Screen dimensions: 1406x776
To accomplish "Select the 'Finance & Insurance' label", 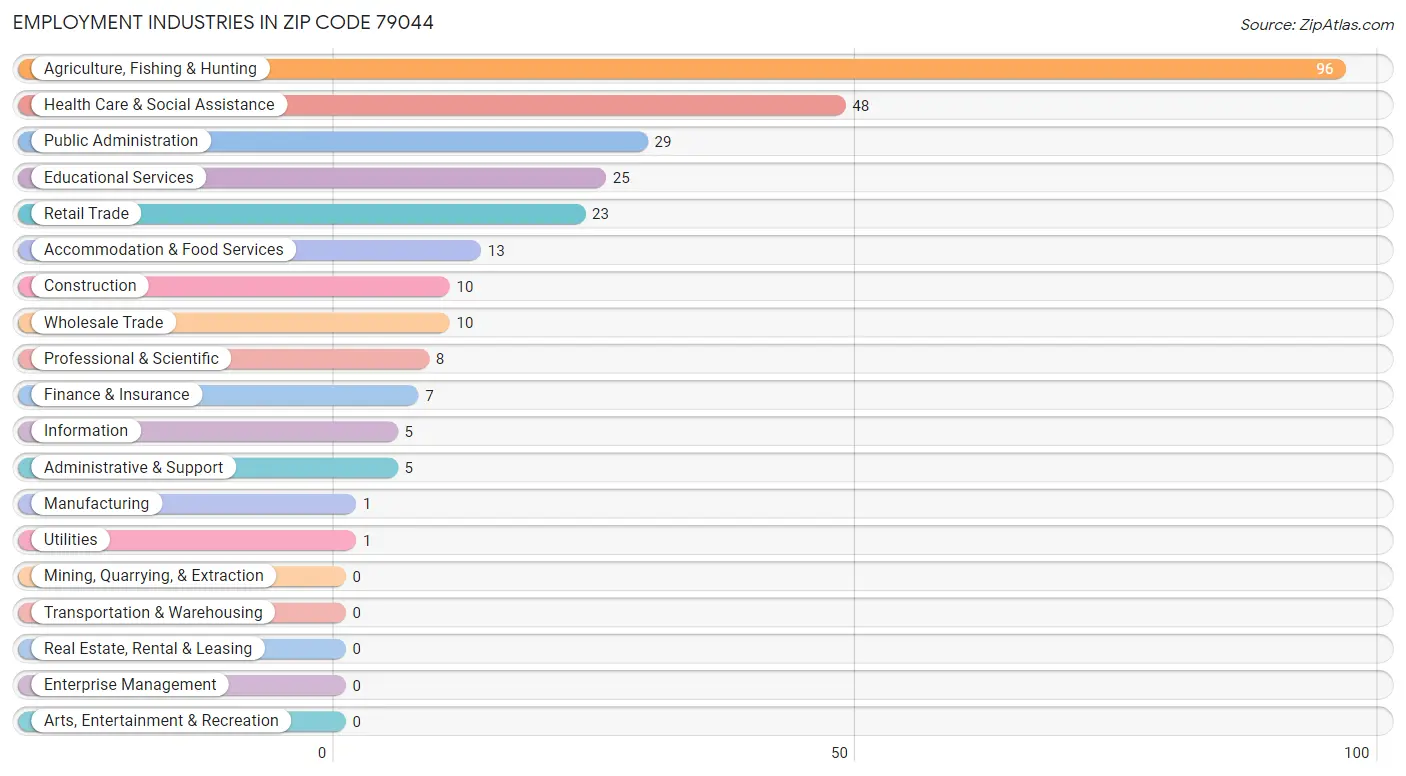I will pos(116,395).
